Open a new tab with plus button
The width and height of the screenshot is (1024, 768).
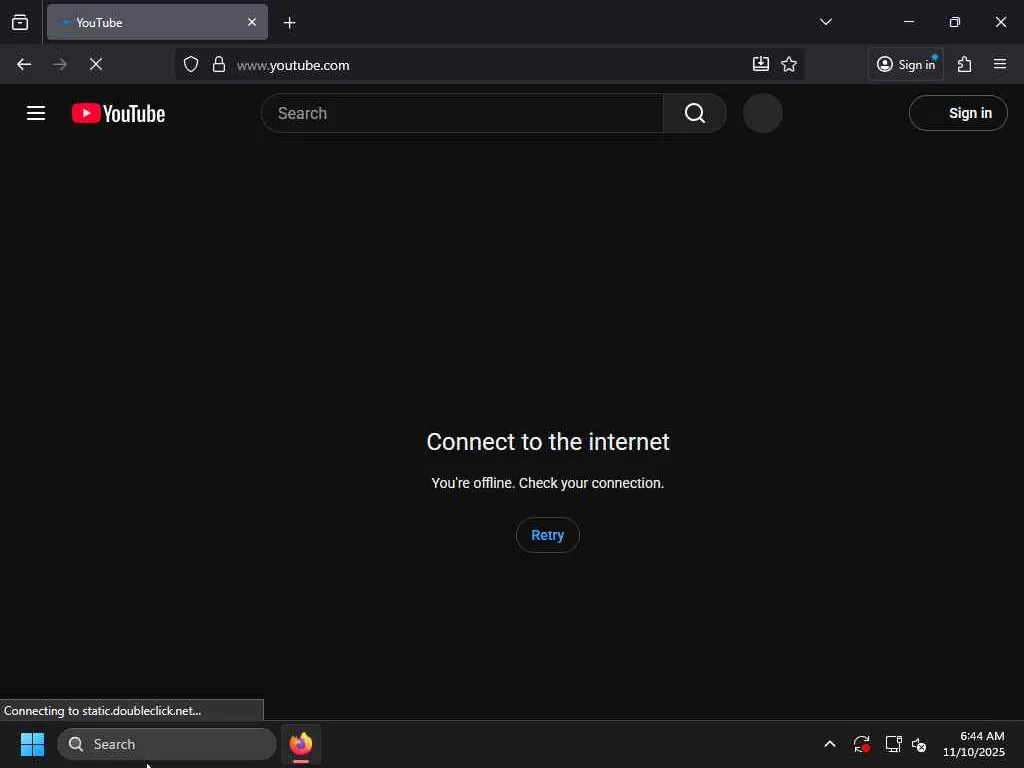click(289, 23)
